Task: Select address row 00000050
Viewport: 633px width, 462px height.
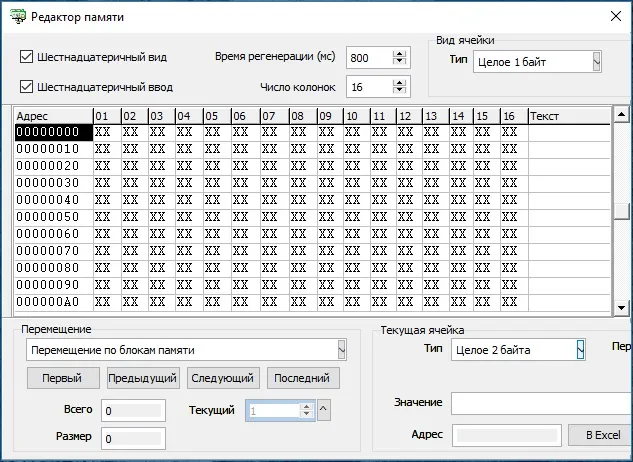Action: pyautogui.click(x=54, y=217)
